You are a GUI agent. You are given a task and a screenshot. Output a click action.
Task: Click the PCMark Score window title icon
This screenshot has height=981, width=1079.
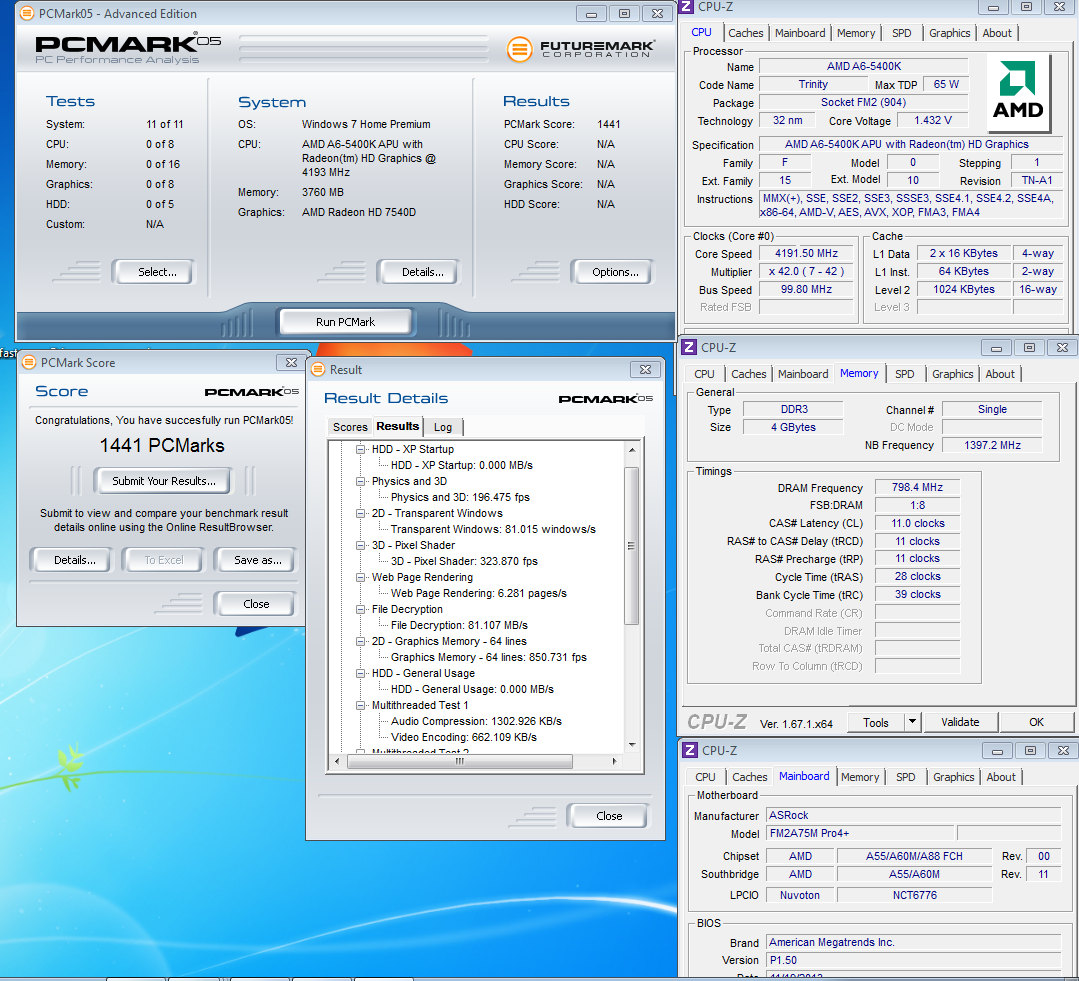pyautogui.click(x=29, y=362)
